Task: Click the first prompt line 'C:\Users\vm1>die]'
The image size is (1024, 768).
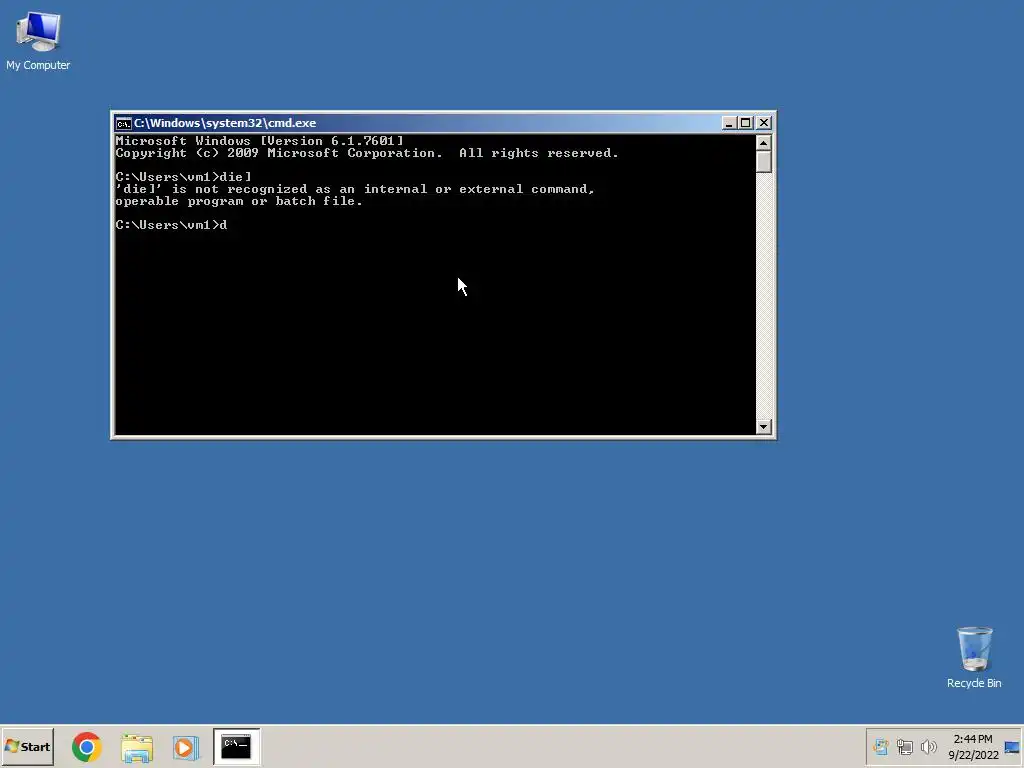Action: (x=184, y=177)
